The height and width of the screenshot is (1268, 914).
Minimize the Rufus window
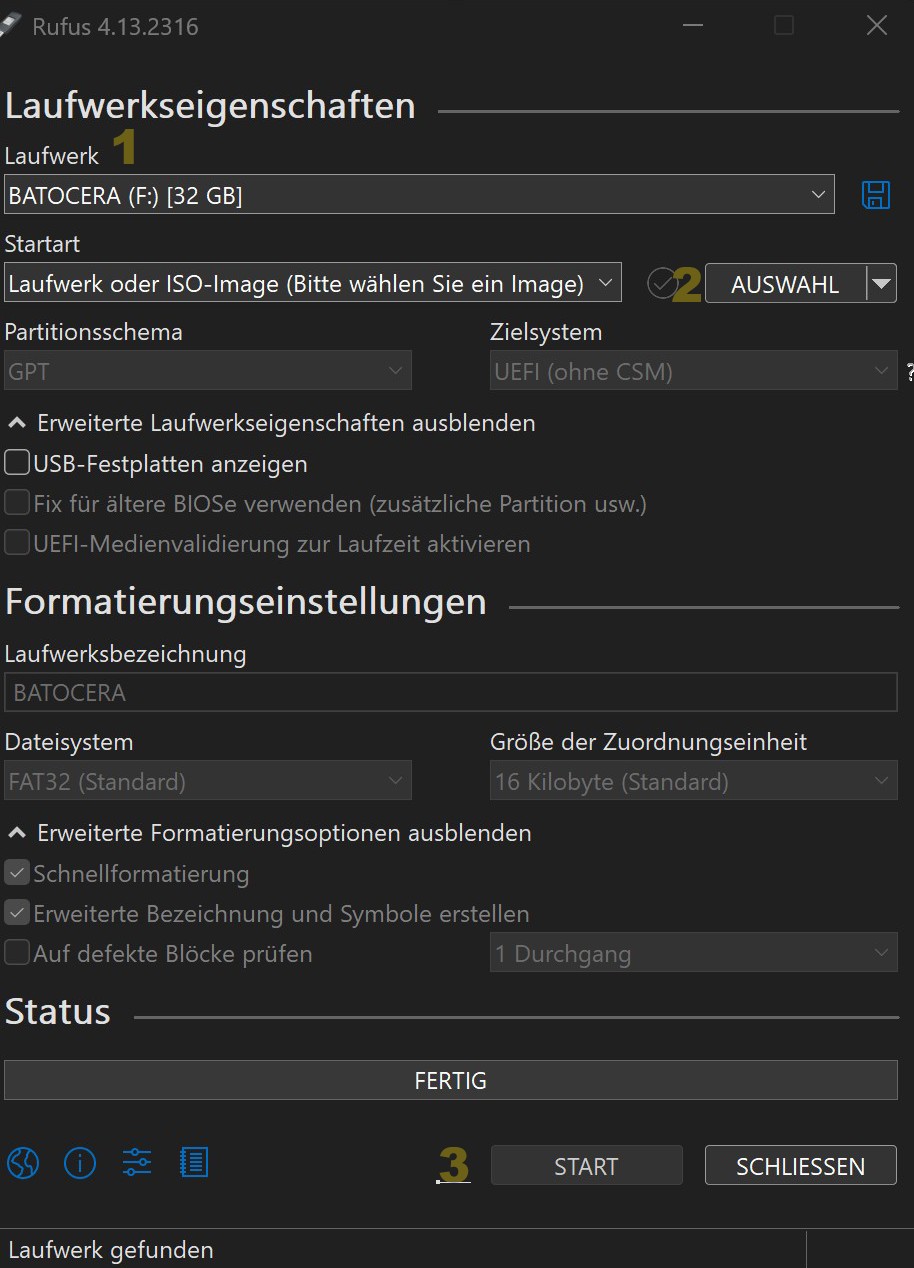point(692,26)
